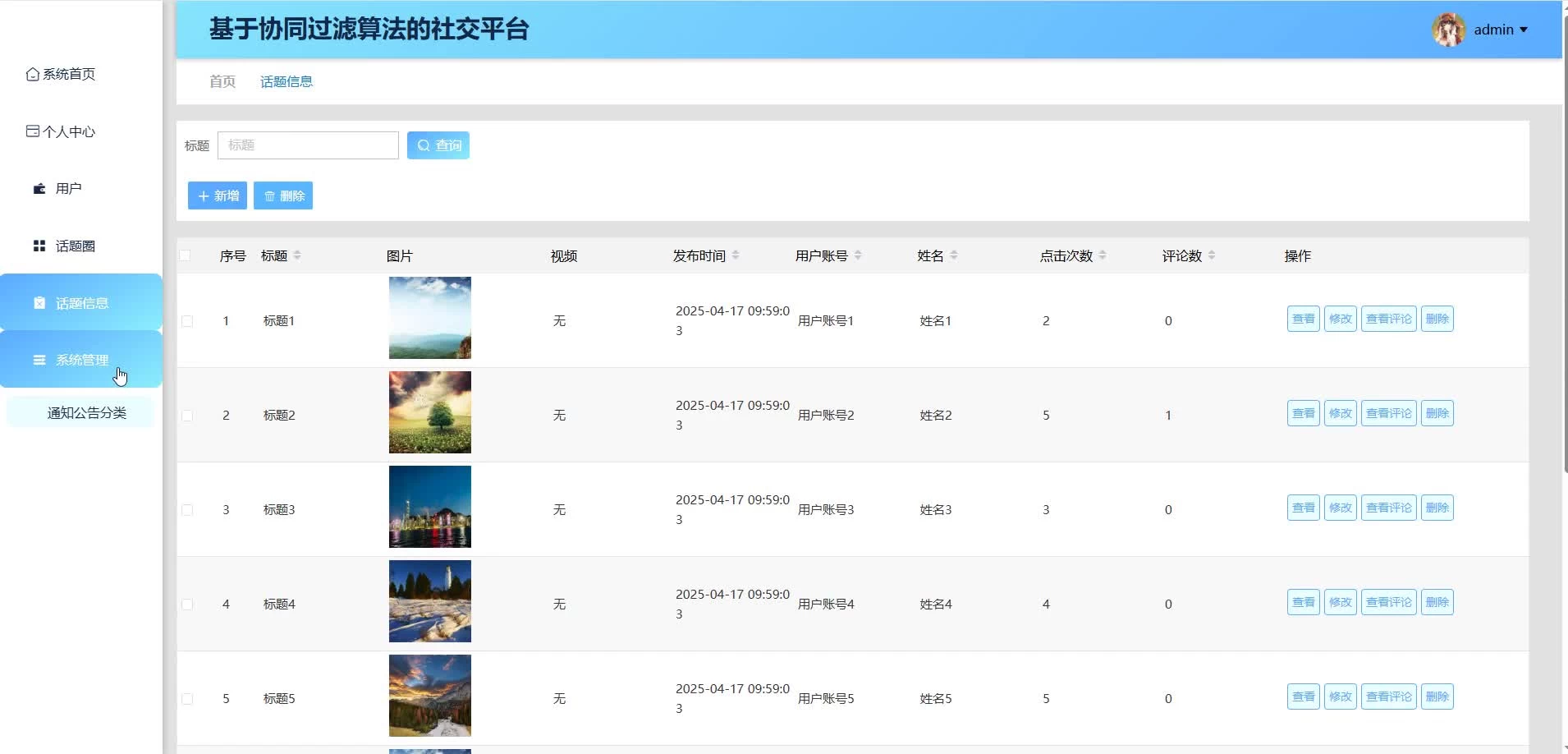Sort by 点击次数 column arrows
Screen dimensions: 1568x754
pos(1103,255)
